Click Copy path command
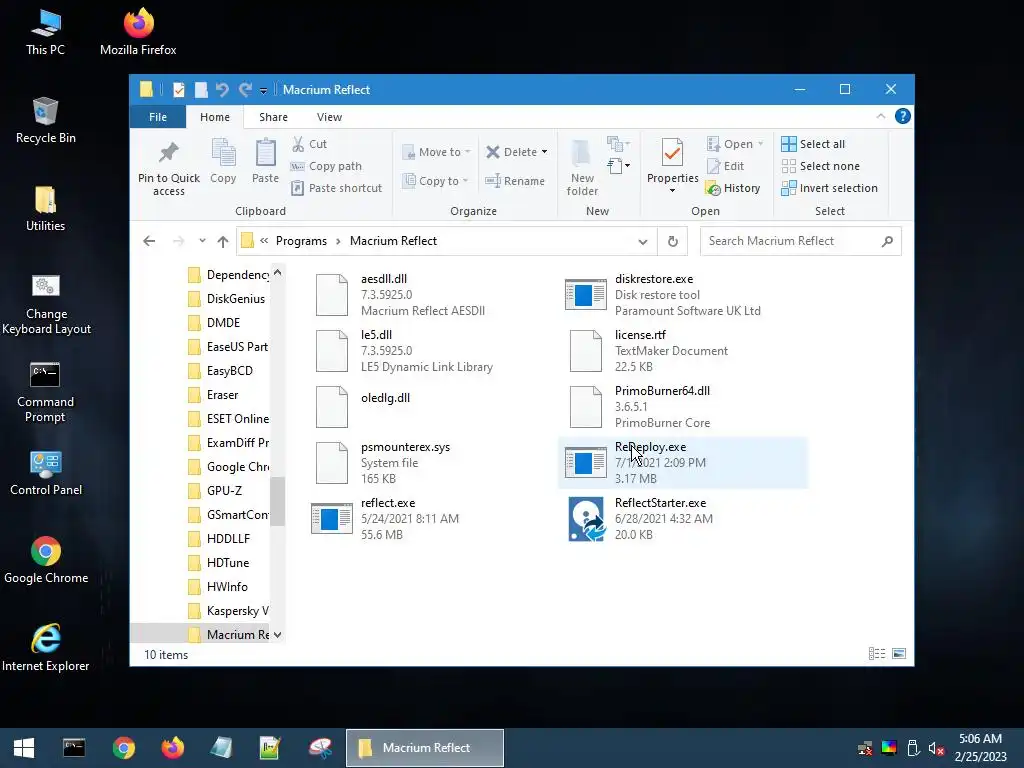The height and width of the screenshot is (768, 1024). [326, 166]
